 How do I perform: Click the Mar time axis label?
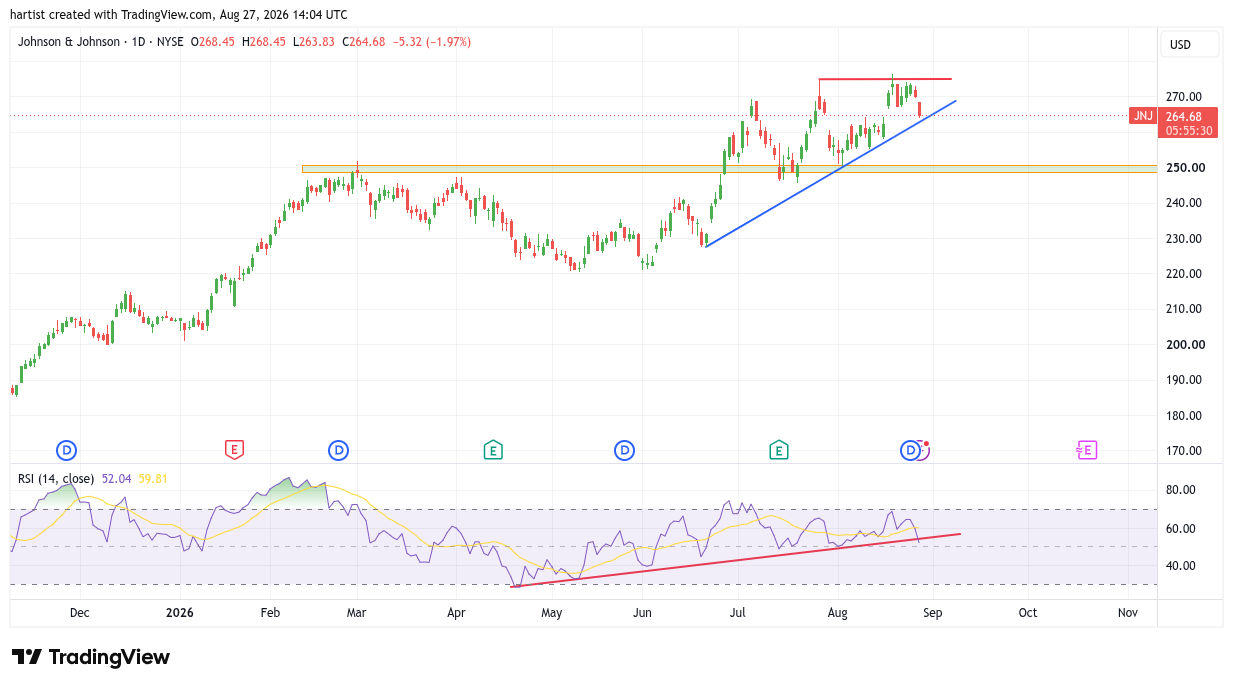(358, 613)
